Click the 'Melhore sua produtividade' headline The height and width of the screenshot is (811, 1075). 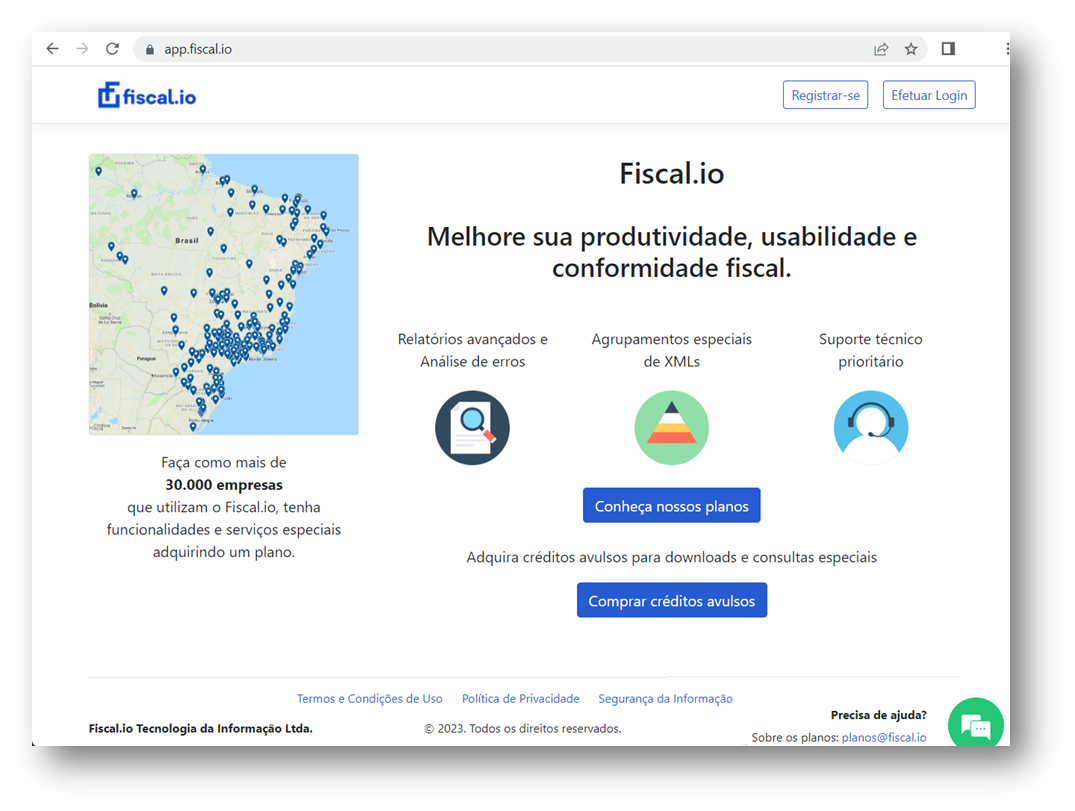(672, 252)
